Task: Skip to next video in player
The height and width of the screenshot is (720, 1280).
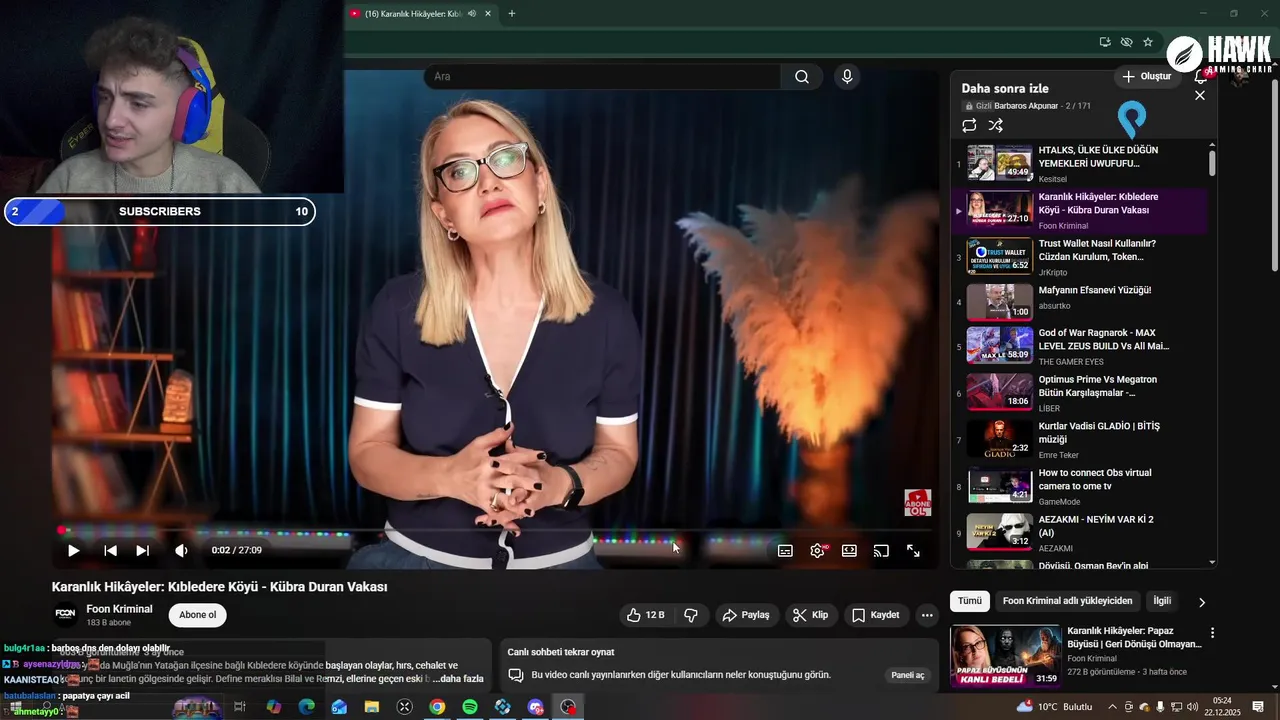Action: click(142, 550)
